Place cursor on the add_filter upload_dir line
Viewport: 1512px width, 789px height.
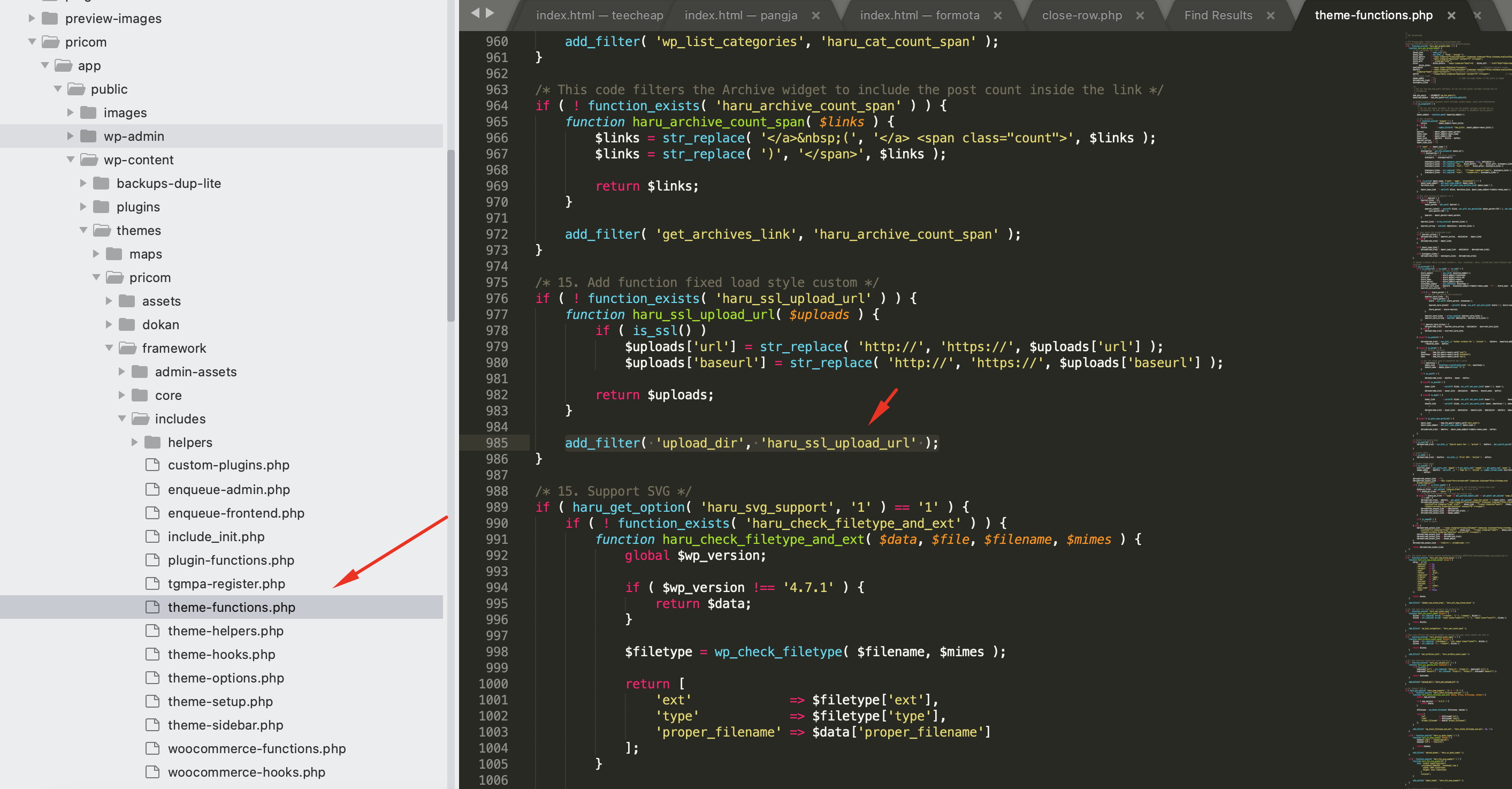click(751, 443)
